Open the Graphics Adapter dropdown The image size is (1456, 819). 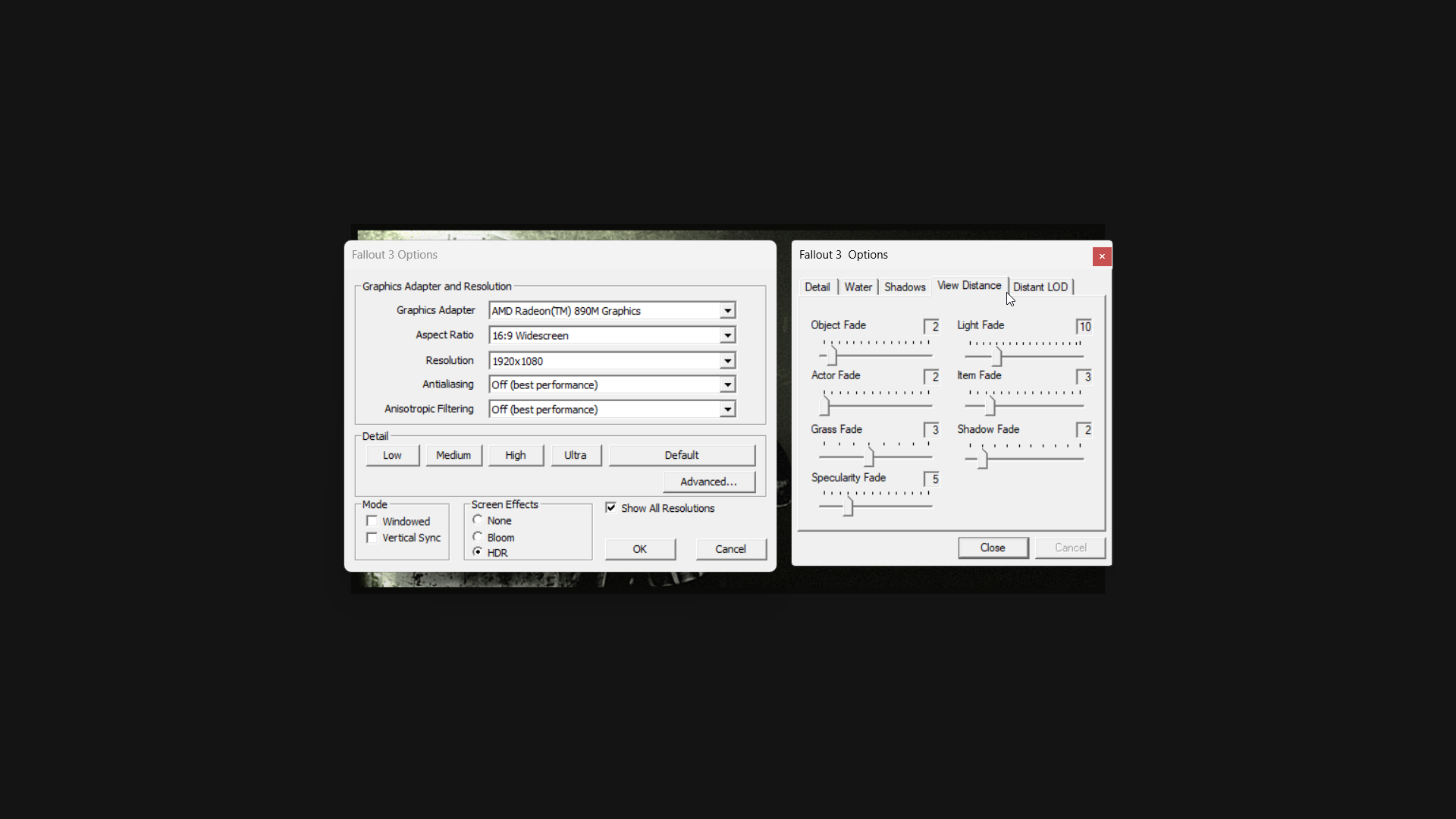726,310
